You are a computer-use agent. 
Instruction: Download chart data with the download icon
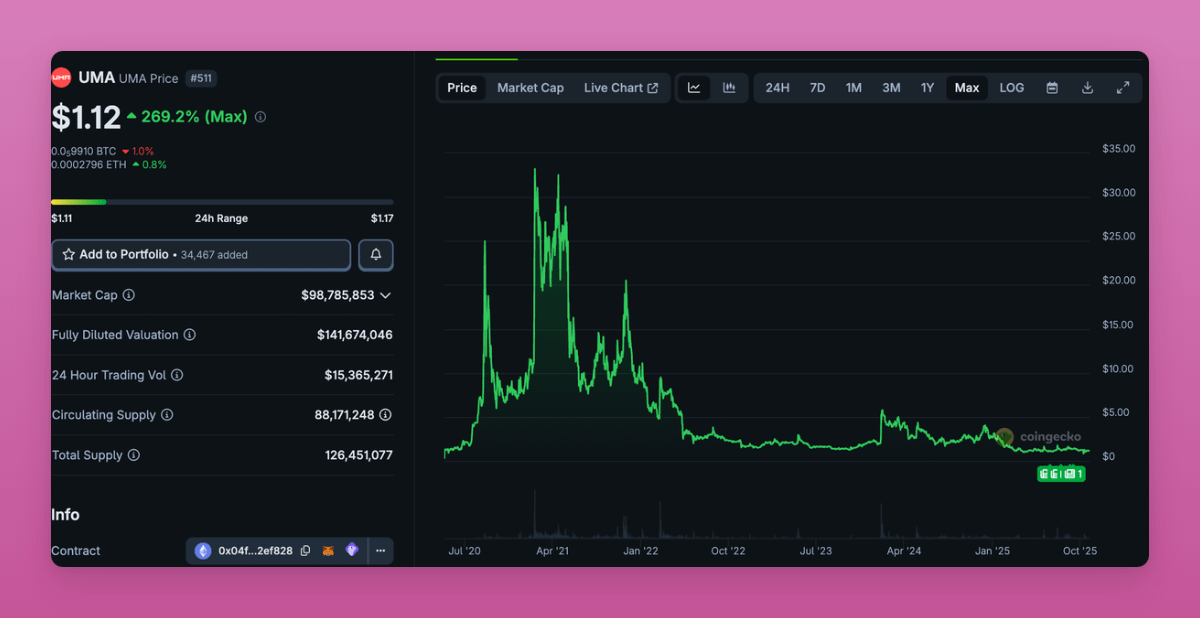[1087, 88]
